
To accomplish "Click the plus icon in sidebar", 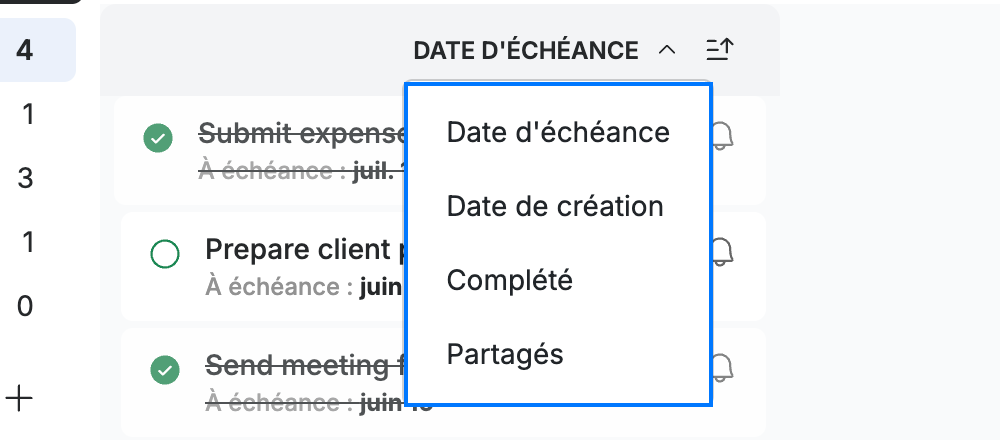I will 19,399.
